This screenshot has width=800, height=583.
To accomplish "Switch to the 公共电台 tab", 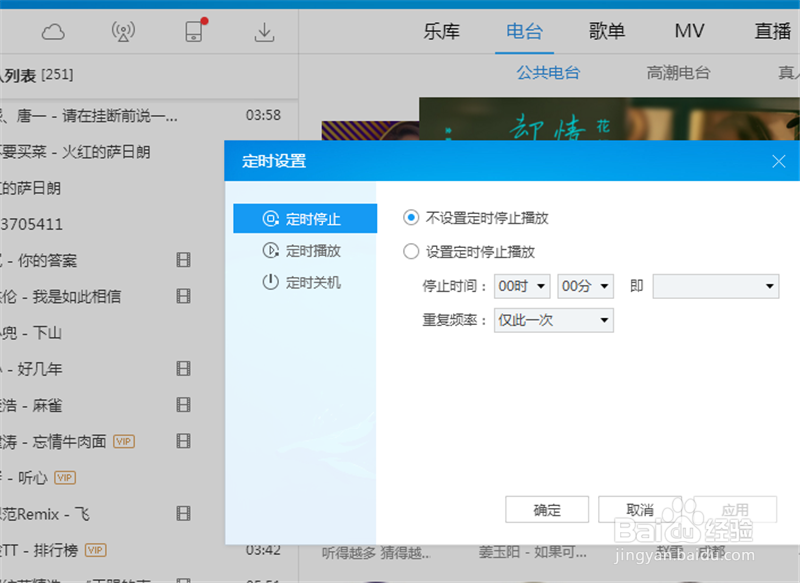I will point(547,72).
